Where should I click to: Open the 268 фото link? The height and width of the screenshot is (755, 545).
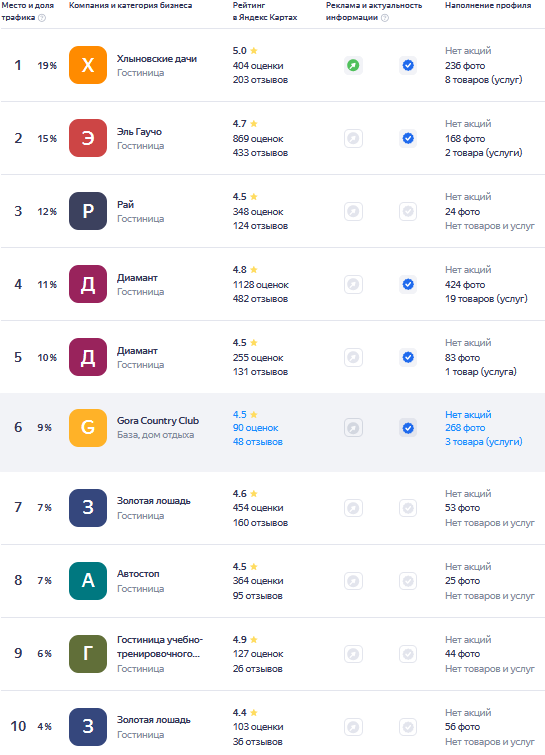pyautogui.click(x=465, y=428)
